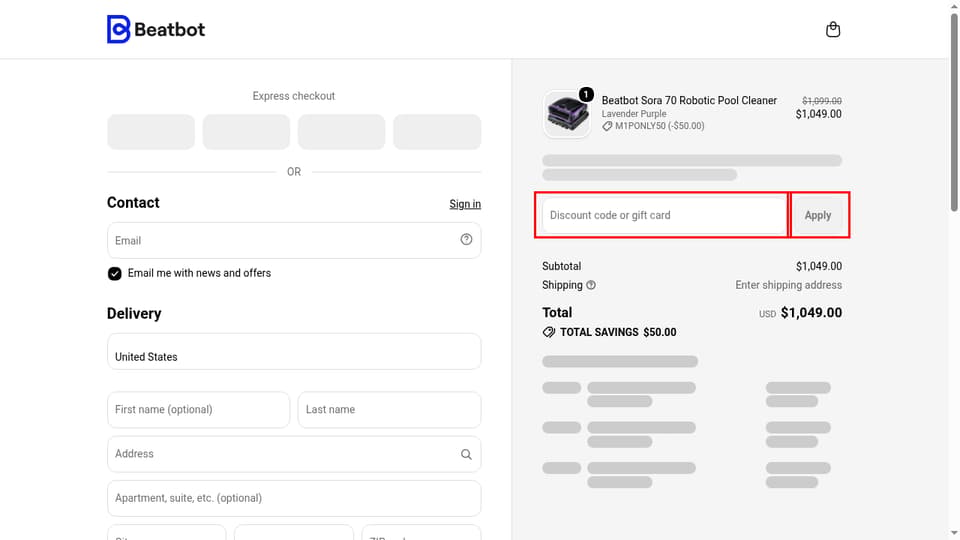The width and height of the screenshot is (960, 540).
Task: Click the Express checkout heading
Action: 294,96
